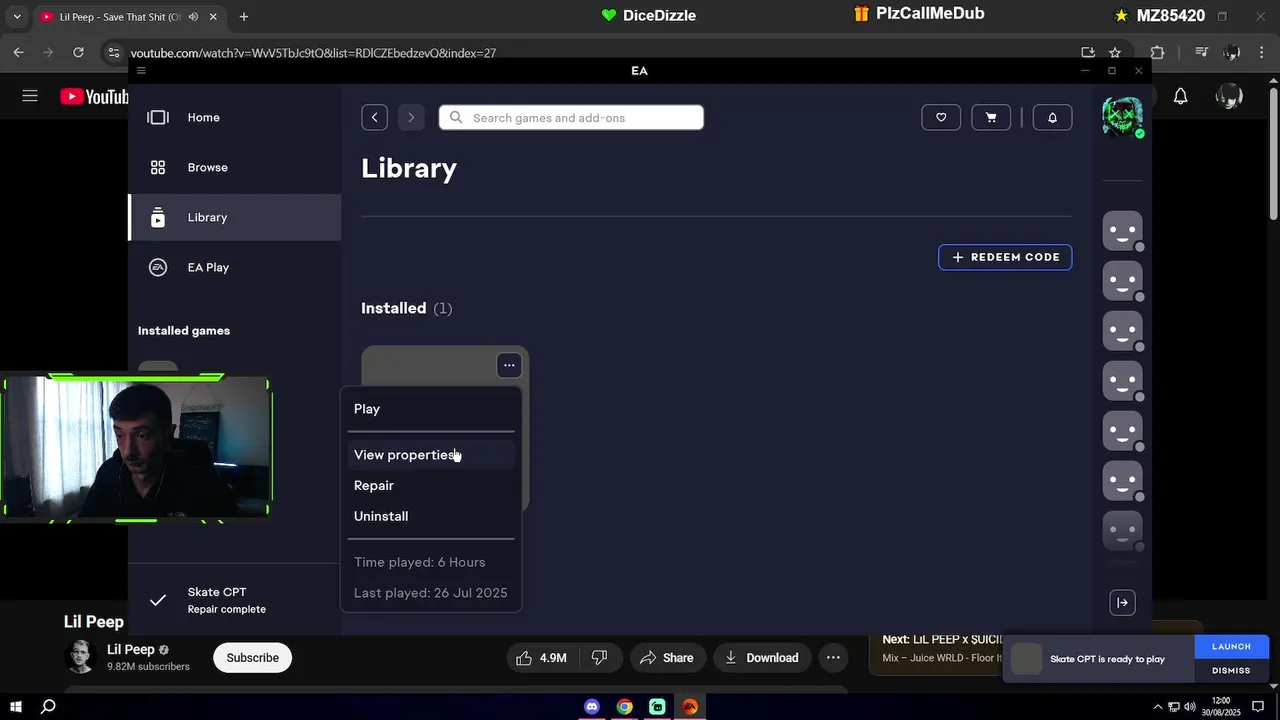Open the Lil Peep channel name link

131,650
